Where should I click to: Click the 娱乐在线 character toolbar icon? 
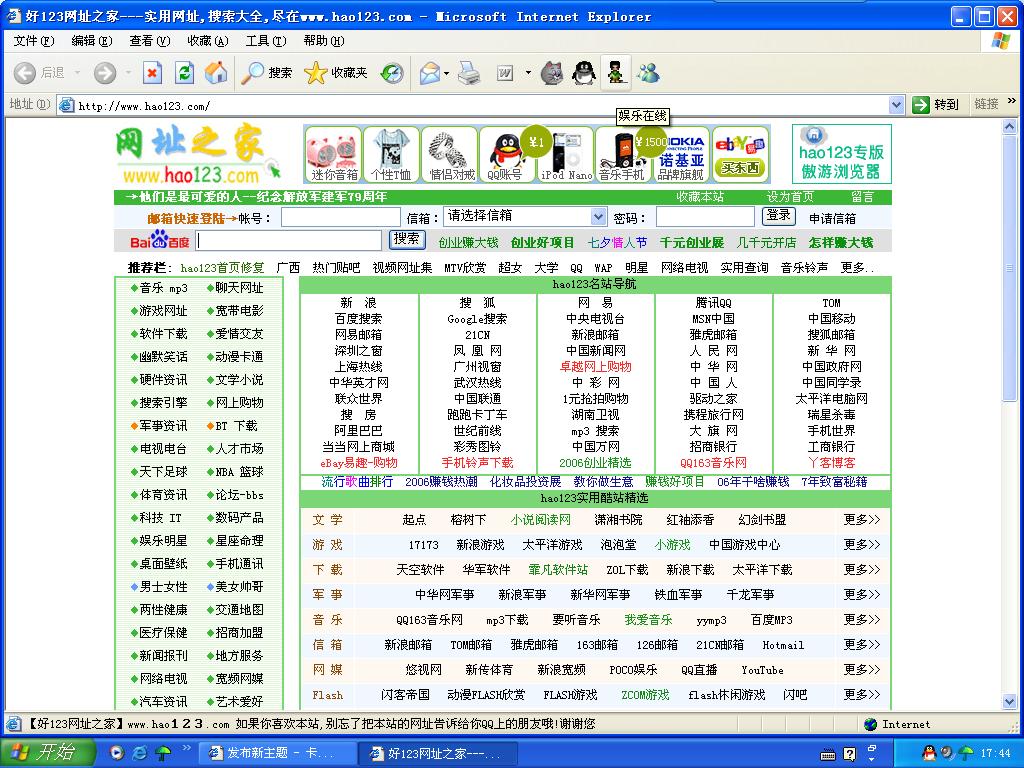pos(616,73)
